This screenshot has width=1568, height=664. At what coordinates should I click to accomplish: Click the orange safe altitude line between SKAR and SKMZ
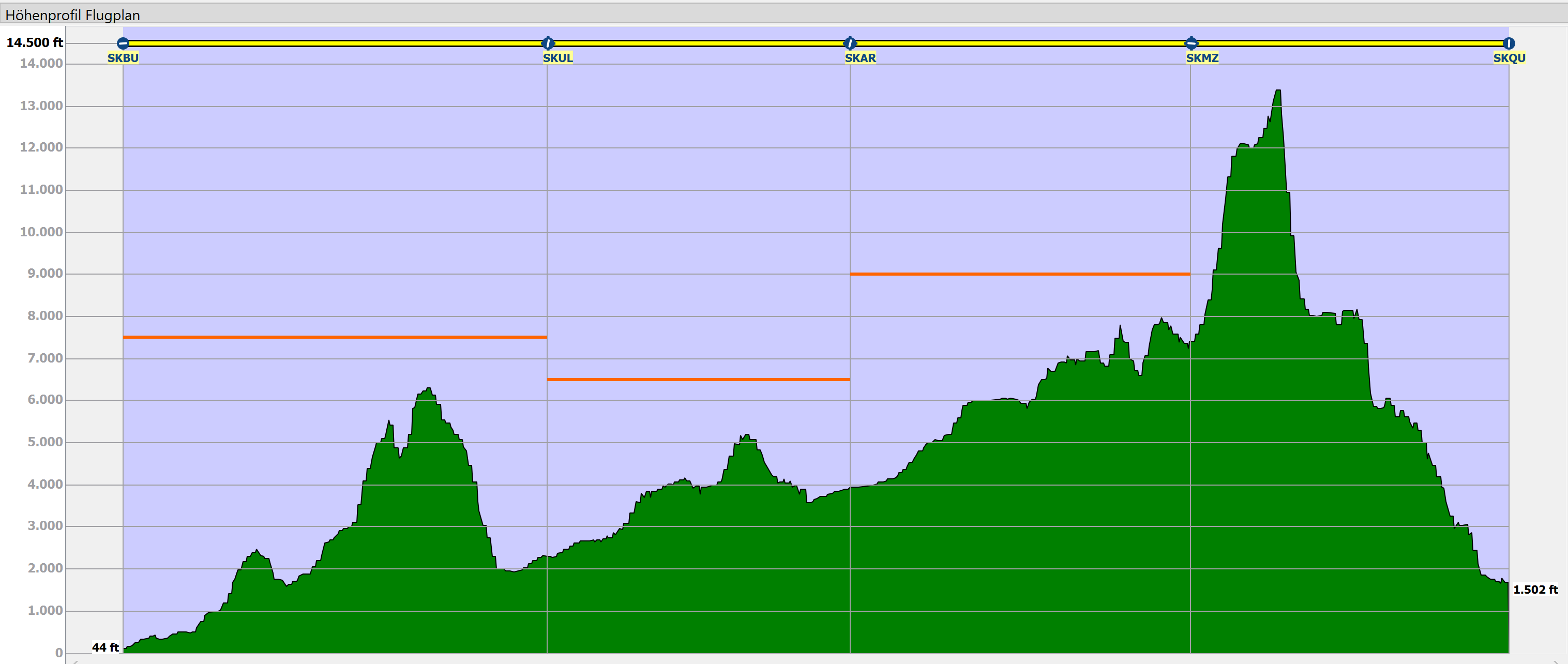(x=1020, y=275)
